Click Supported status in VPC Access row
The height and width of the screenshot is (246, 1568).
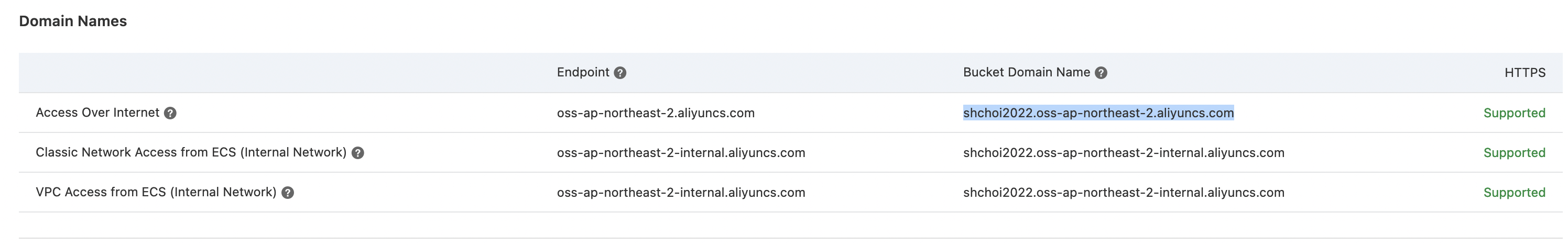(1514, 193)
